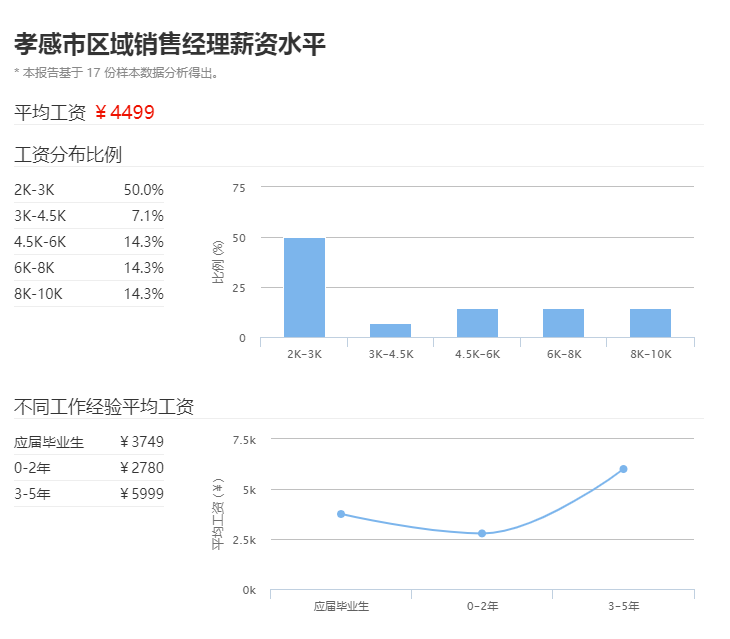The width and height of the screenshot is (730, 639).
Task: Click the 5k tick on the line chart y-axis
Action: (x=250, y=490)
